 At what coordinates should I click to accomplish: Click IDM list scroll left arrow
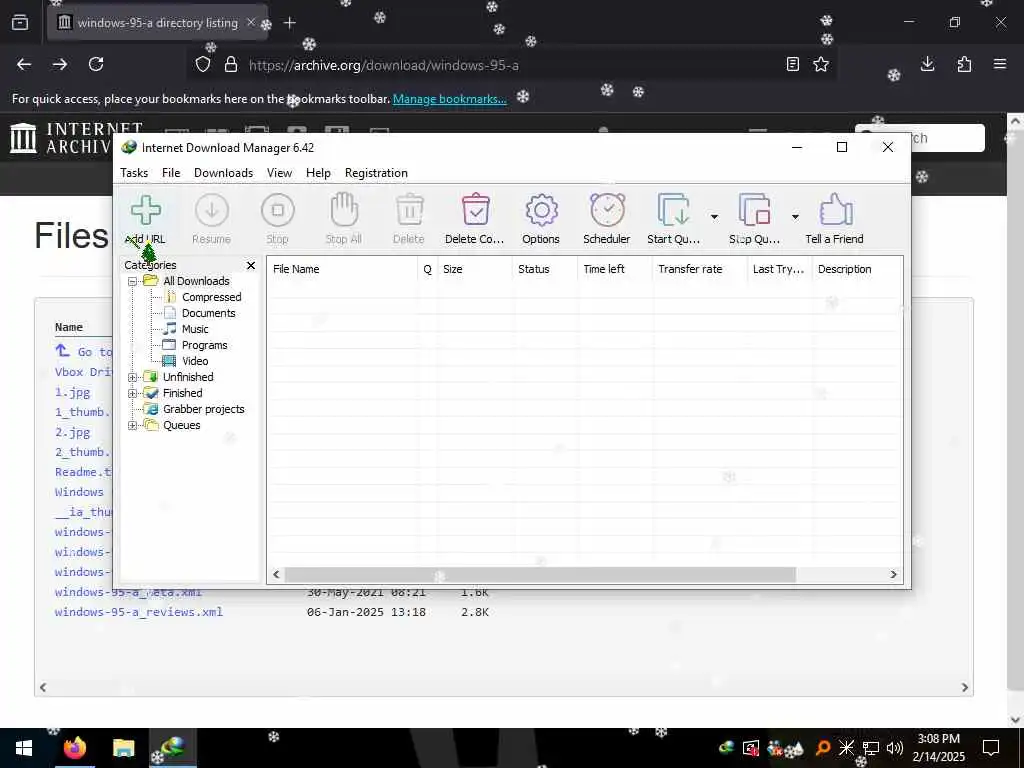tap(276, 575)
